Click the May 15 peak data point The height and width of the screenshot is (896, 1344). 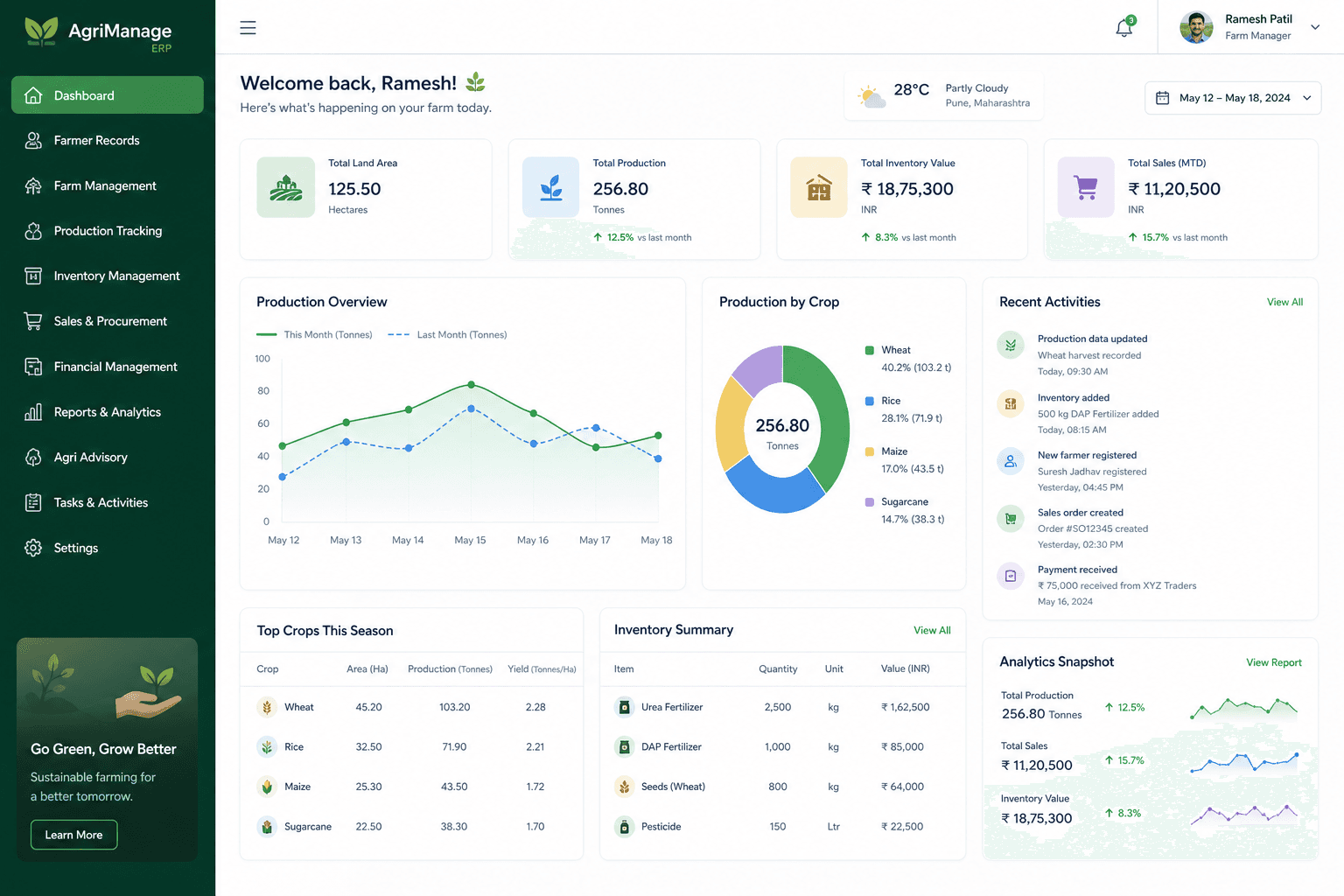[472, 385]
